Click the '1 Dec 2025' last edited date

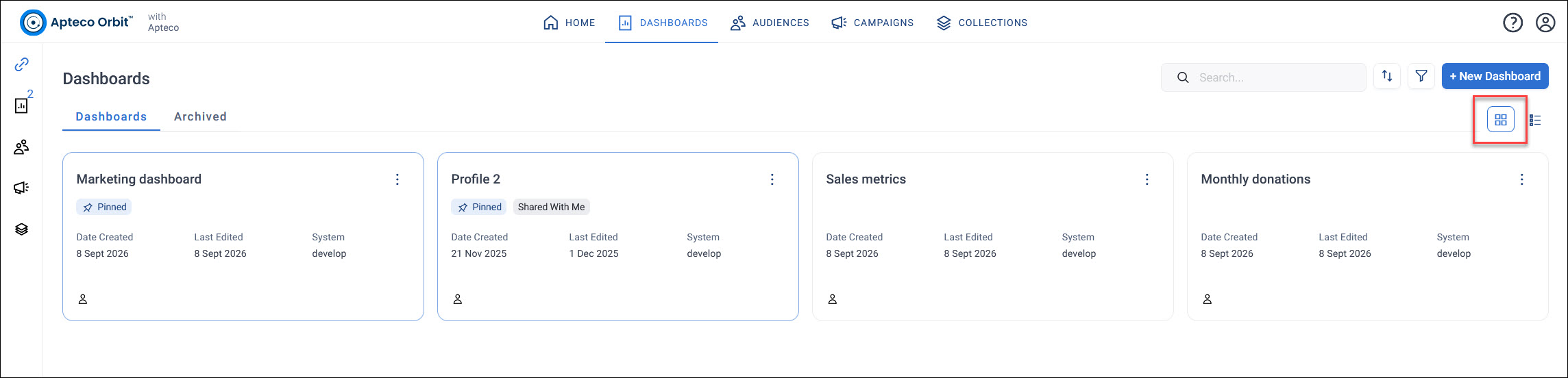tap(593, 253)
